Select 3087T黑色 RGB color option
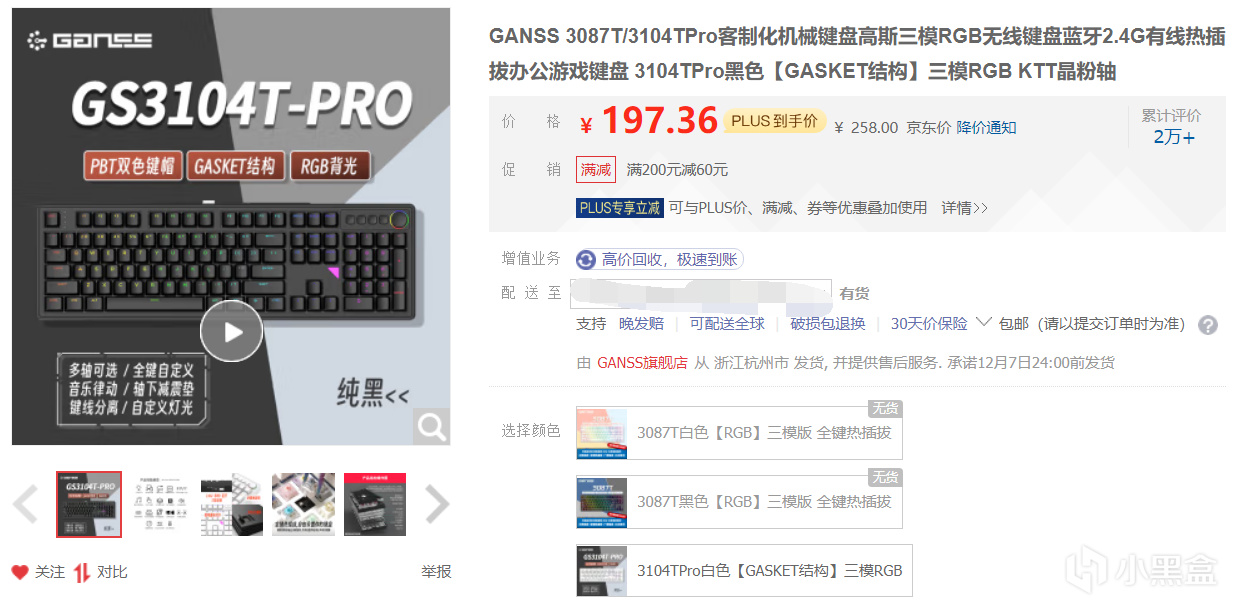 [x=739, y=502]
